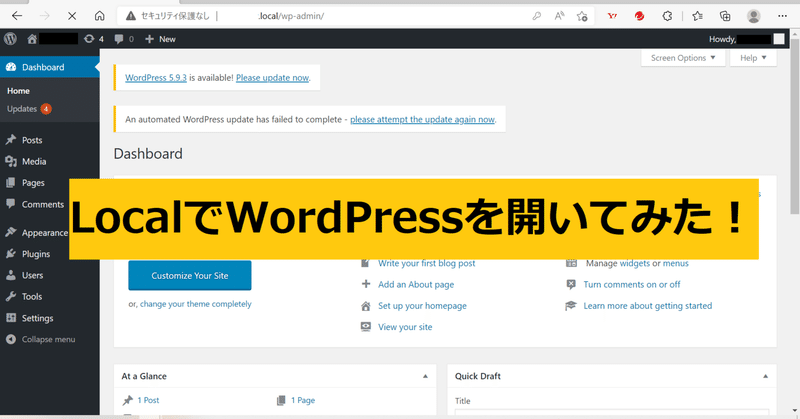Open New content menu in admin bar
The width and height of the screenshot is (800, 419).
[160, 39]
